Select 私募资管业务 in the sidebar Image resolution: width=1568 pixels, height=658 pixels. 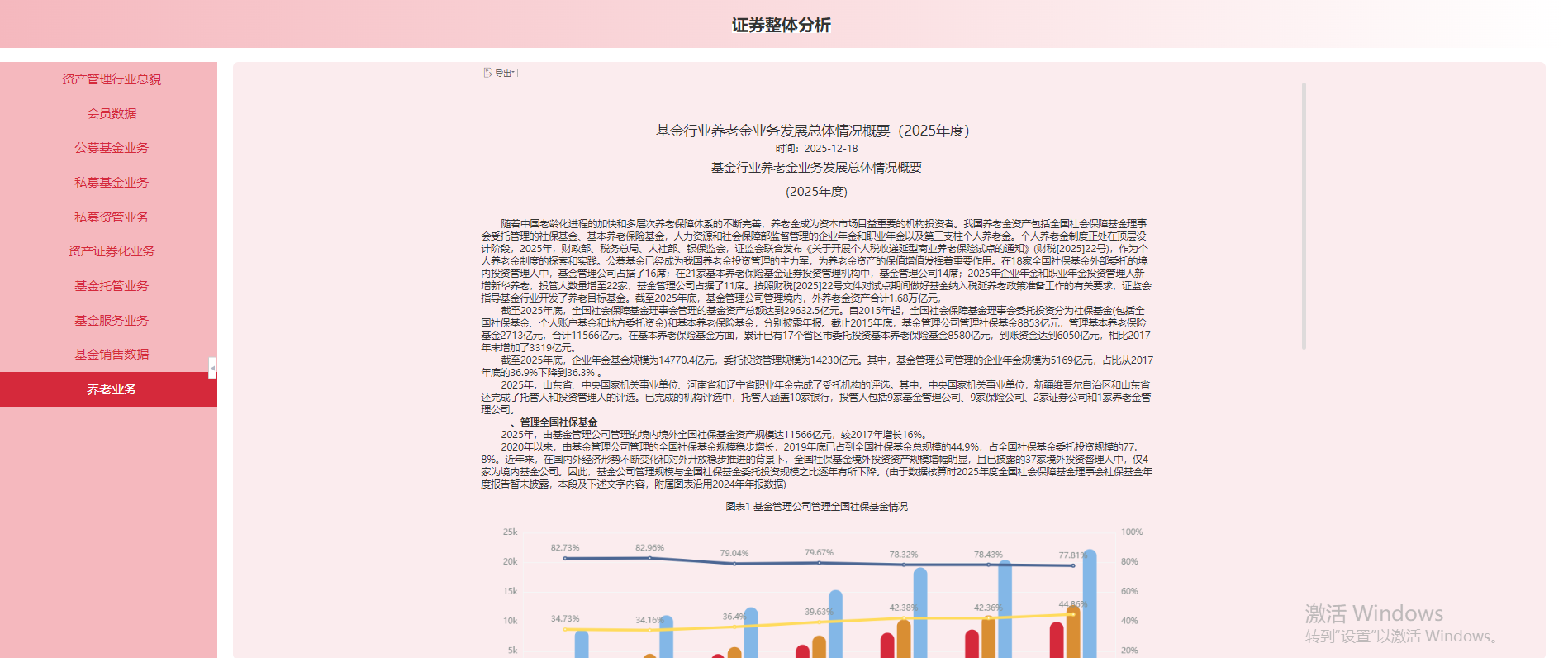click(x=112, y=217)
